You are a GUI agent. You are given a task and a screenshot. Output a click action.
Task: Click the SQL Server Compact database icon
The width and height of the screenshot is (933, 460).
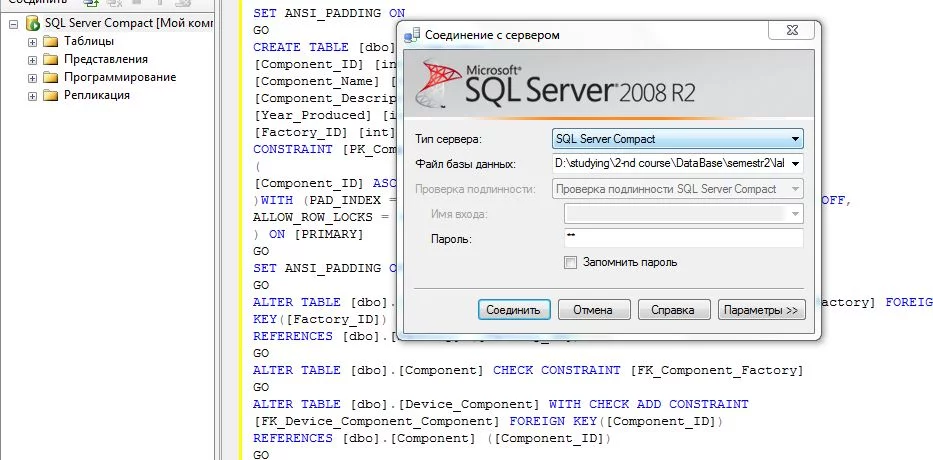point(33,23)
